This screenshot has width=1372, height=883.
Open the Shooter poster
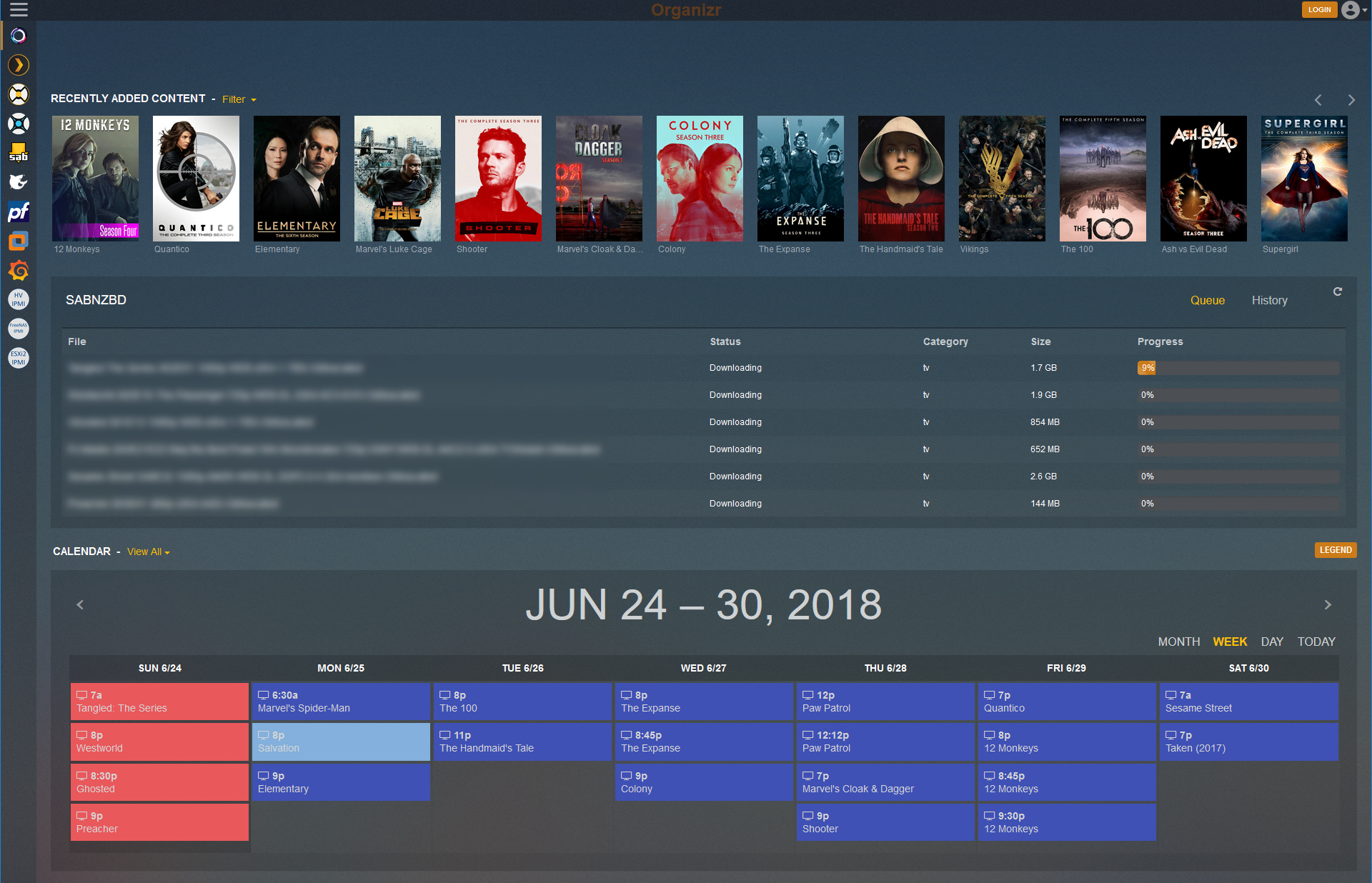coord(498,179)
